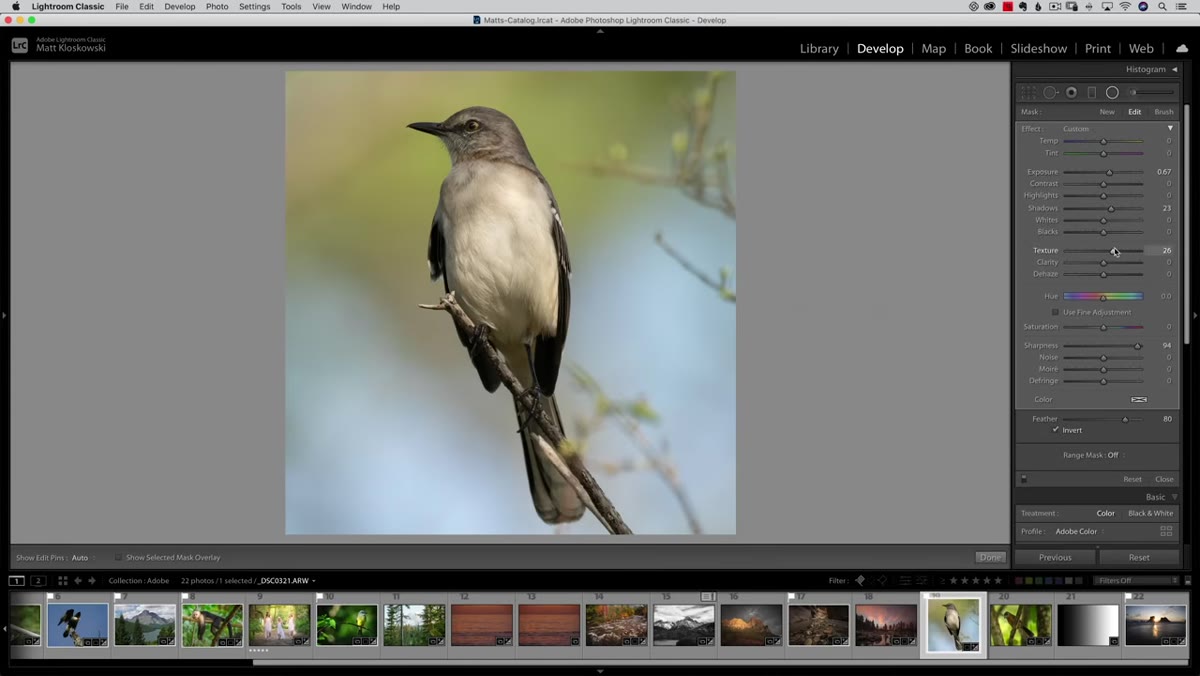This screenshot has height=676, width=1200.
Task: Open the Effect Custom preset dropdown
Action: [1076, 129]
